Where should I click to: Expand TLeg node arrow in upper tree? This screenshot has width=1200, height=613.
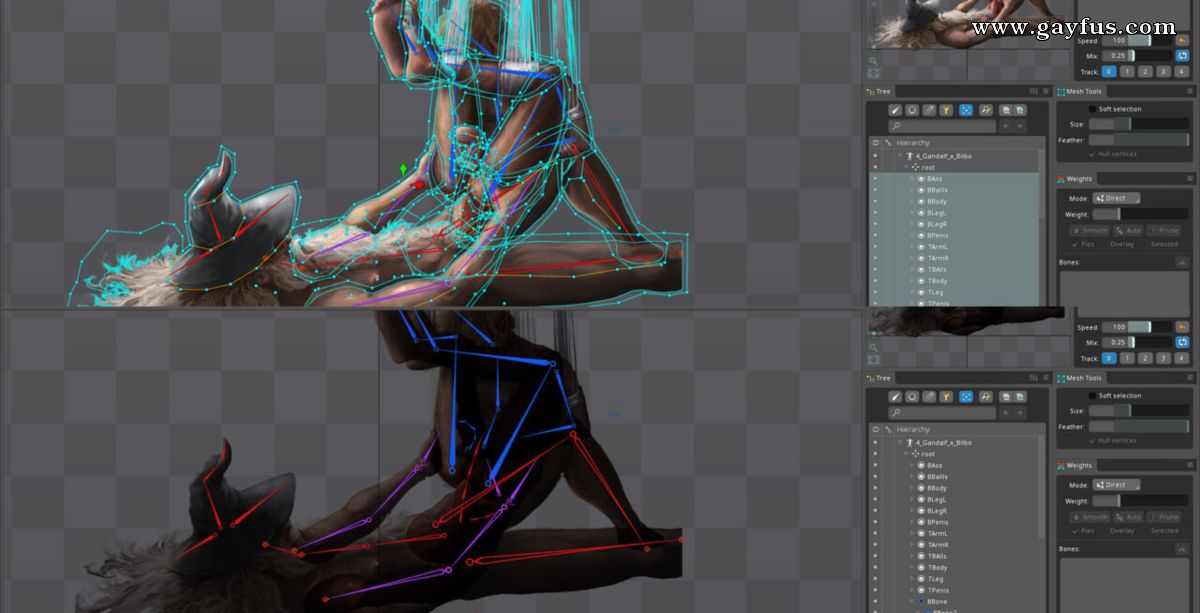(913, 293)
